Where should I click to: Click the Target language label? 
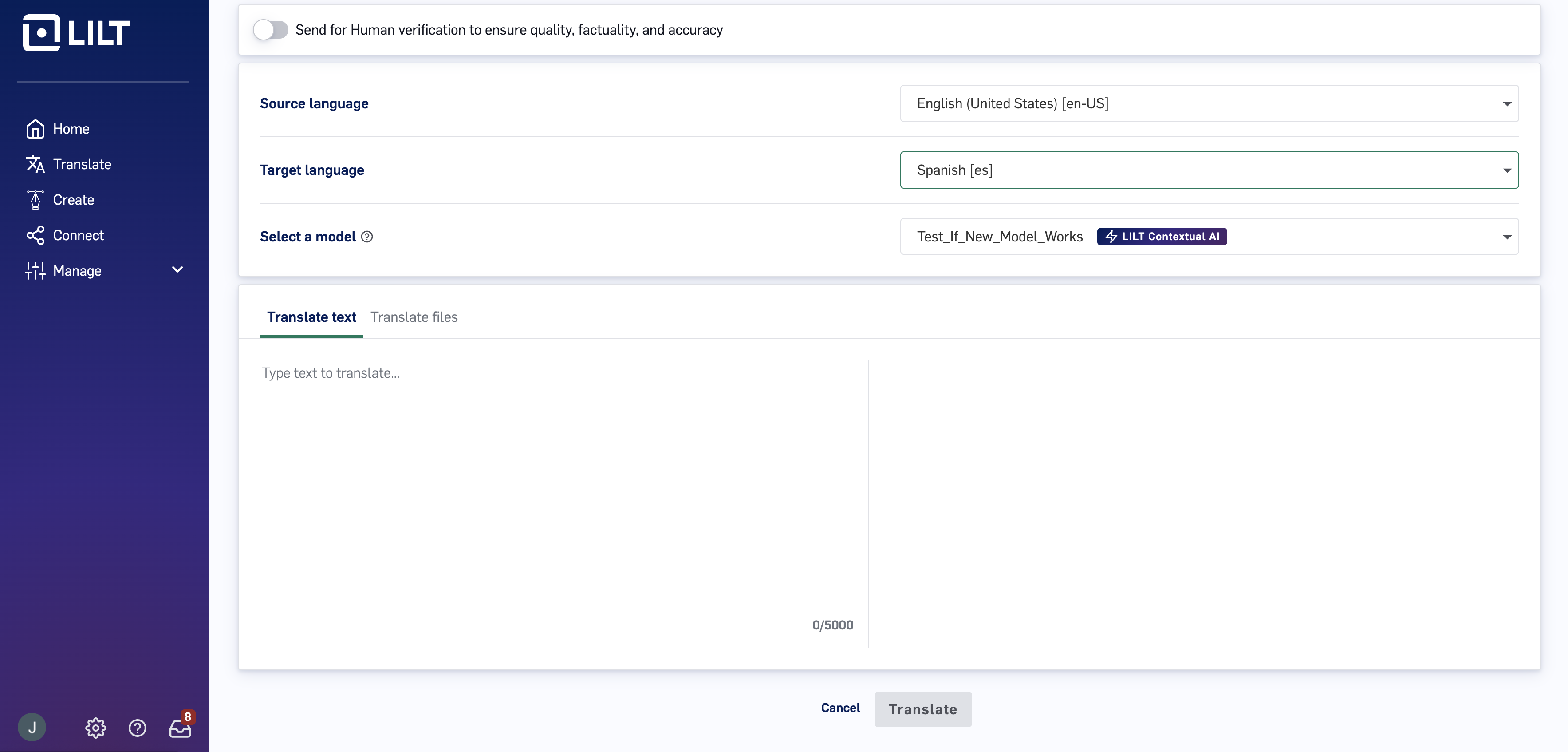311,170
